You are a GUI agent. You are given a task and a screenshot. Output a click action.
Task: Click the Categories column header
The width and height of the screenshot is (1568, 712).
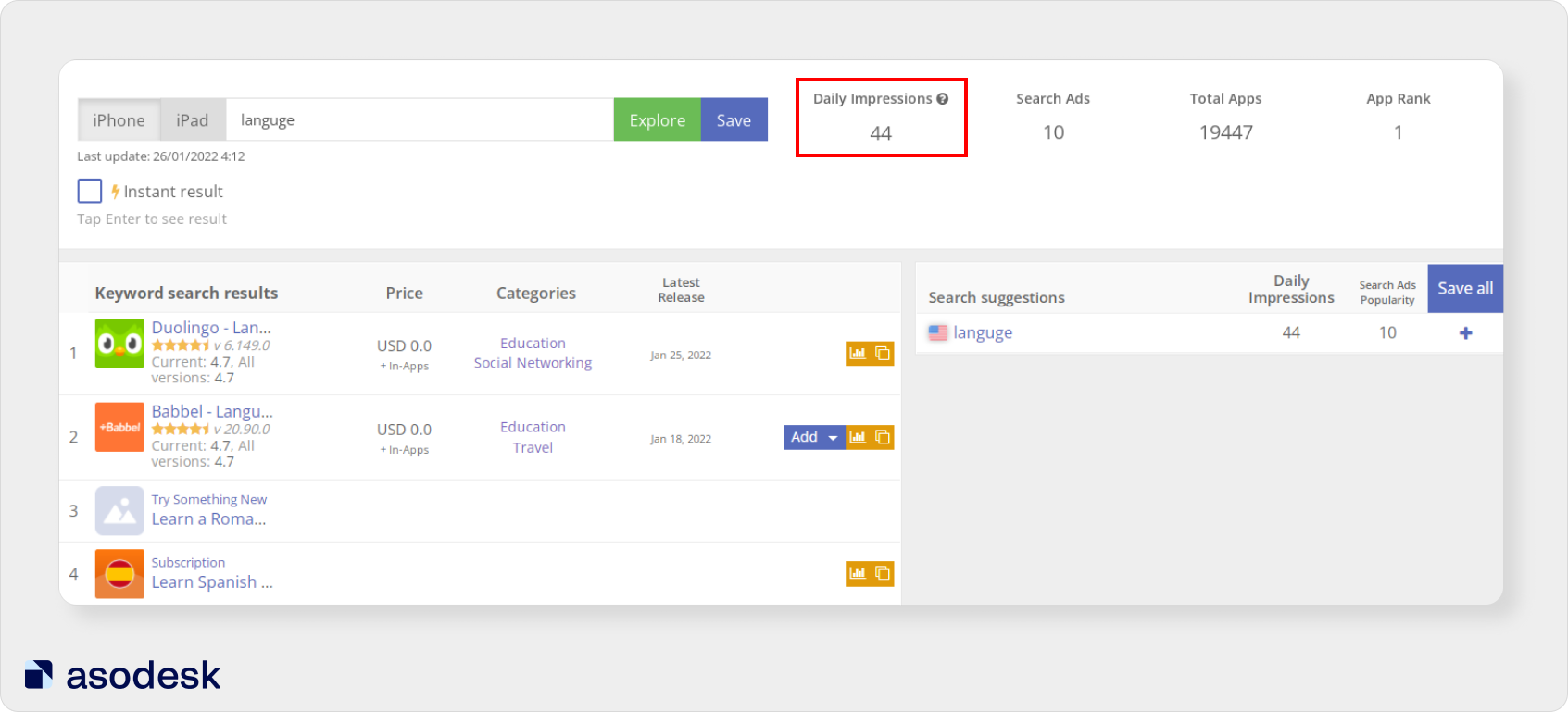pos(535,294)
